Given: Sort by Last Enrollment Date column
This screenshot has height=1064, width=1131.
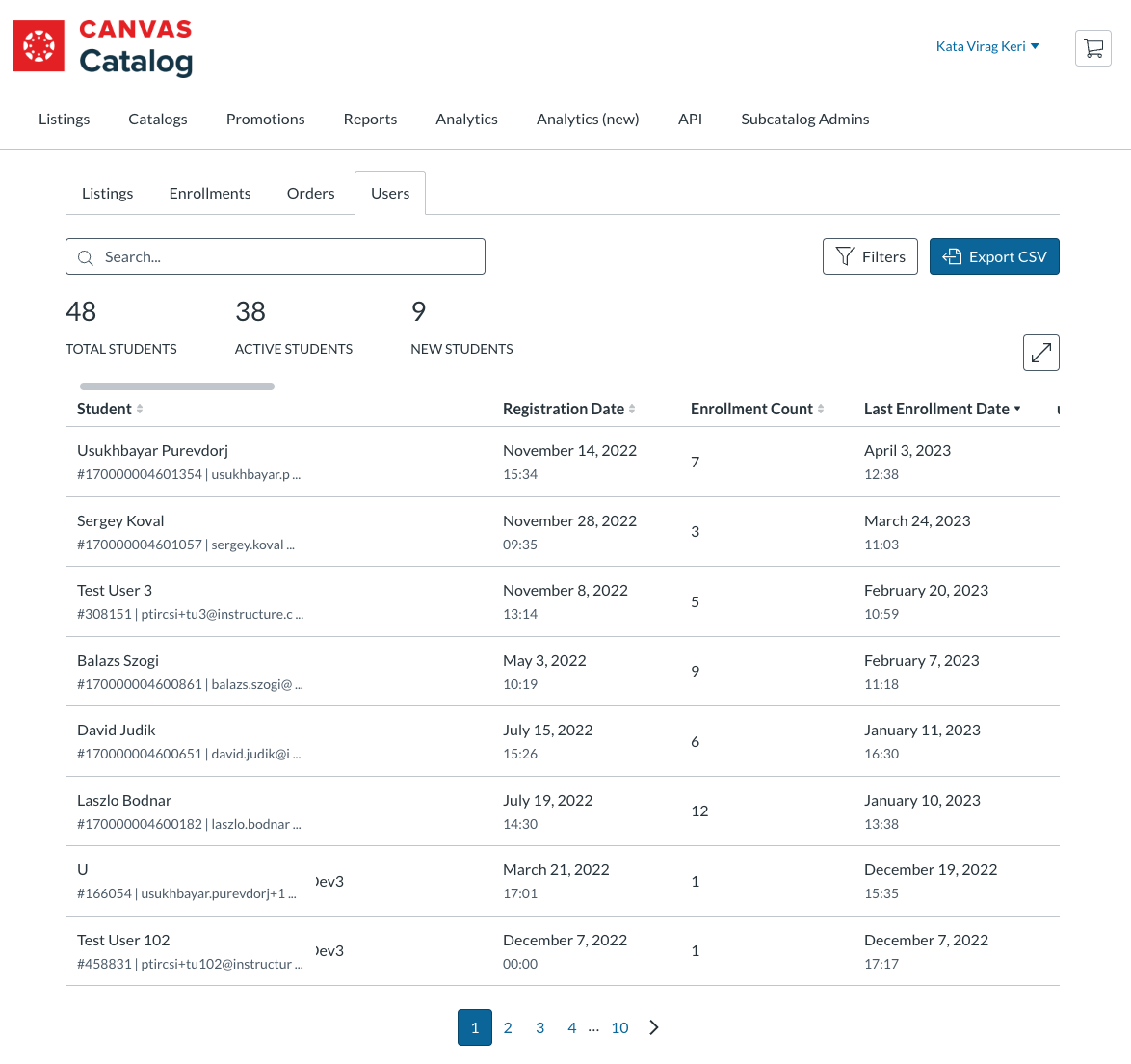Looking at the screenshot, I should 942,409.
